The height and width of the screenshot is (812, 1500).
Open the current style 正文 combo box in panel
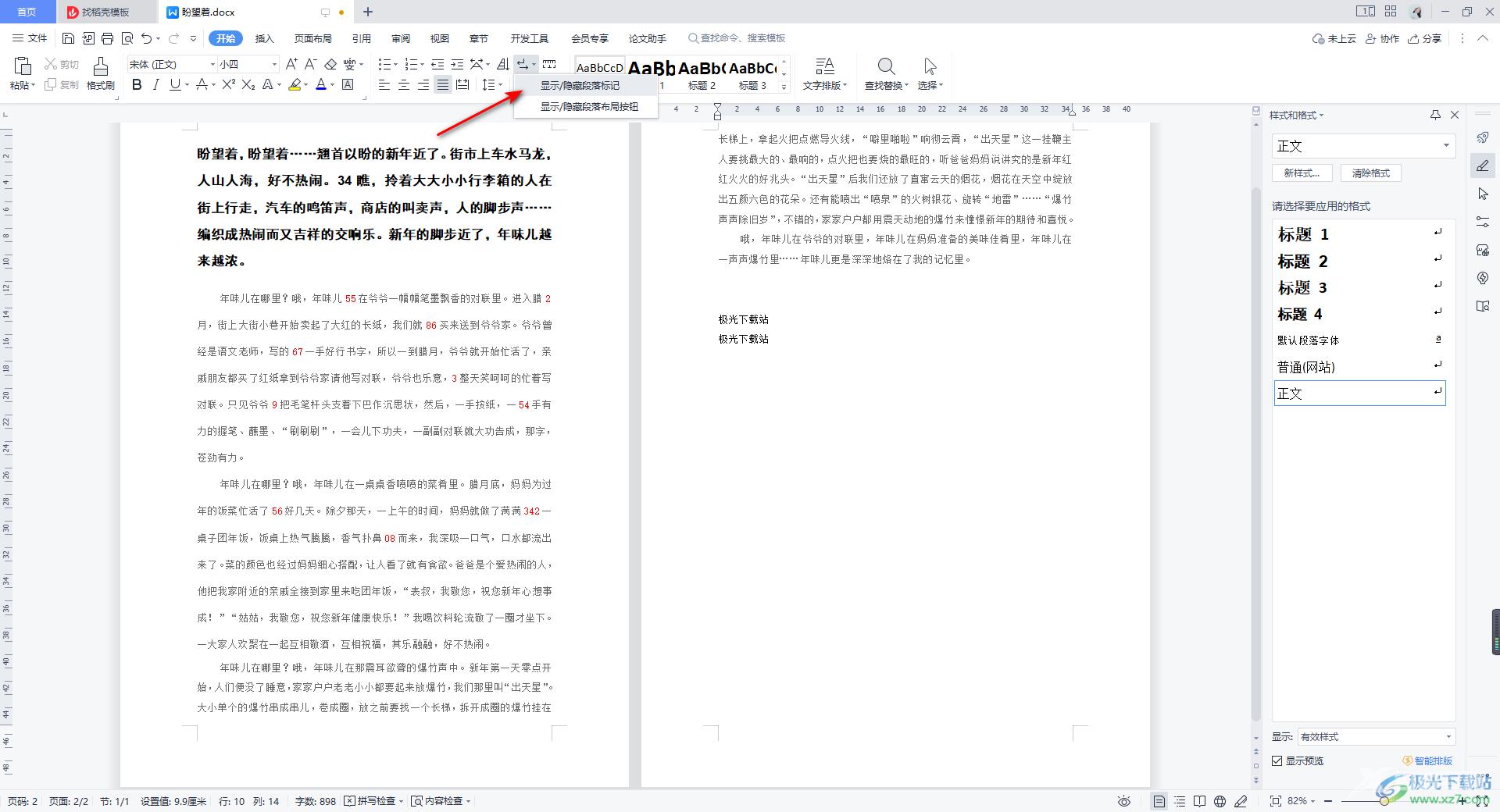1362,146
